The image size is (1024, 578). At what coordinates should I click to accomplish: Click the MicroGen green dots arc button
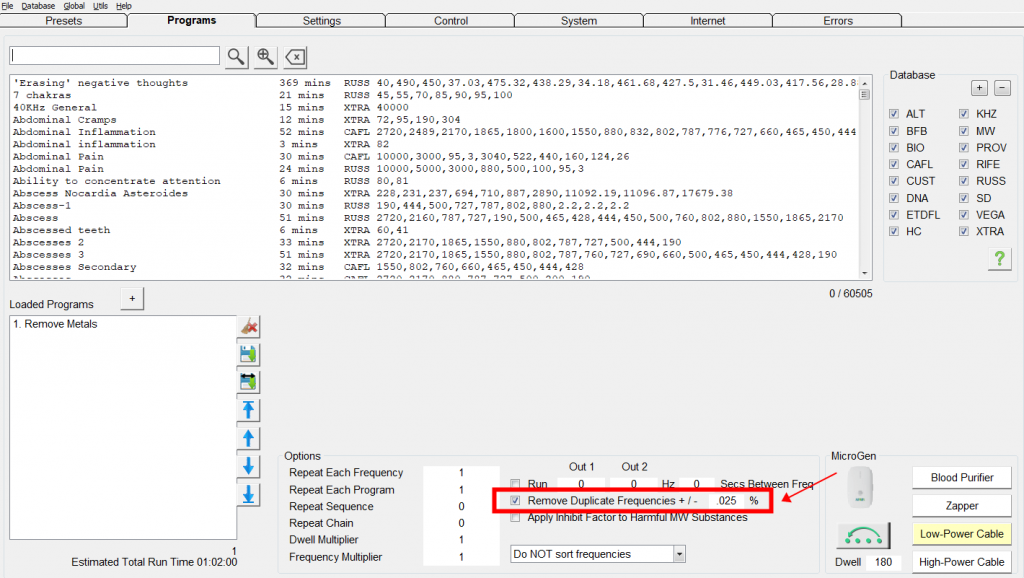pos(862,535)
